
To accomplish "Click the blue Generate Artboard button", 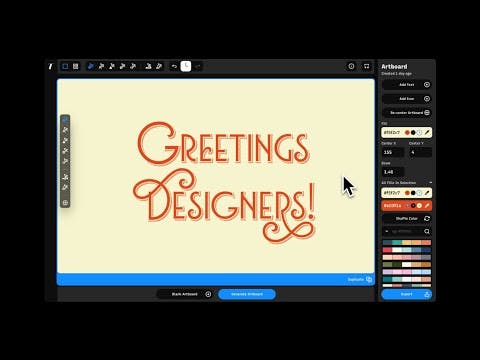I will coord(247,294).
